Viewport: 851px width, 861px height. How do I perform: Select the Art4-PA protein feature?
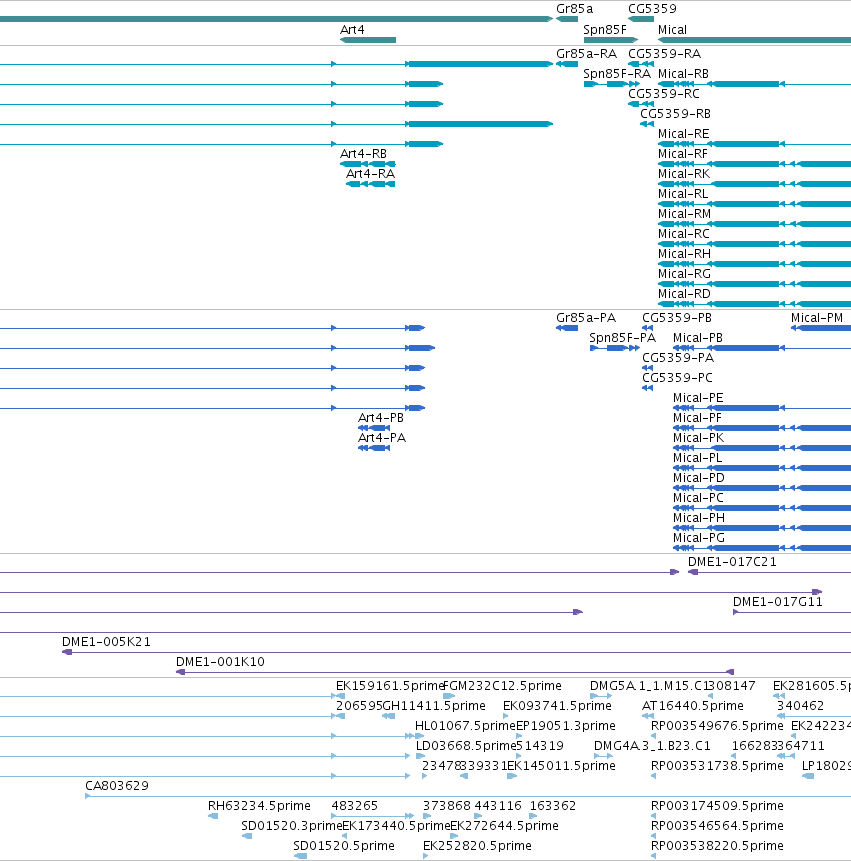(374, 448)
